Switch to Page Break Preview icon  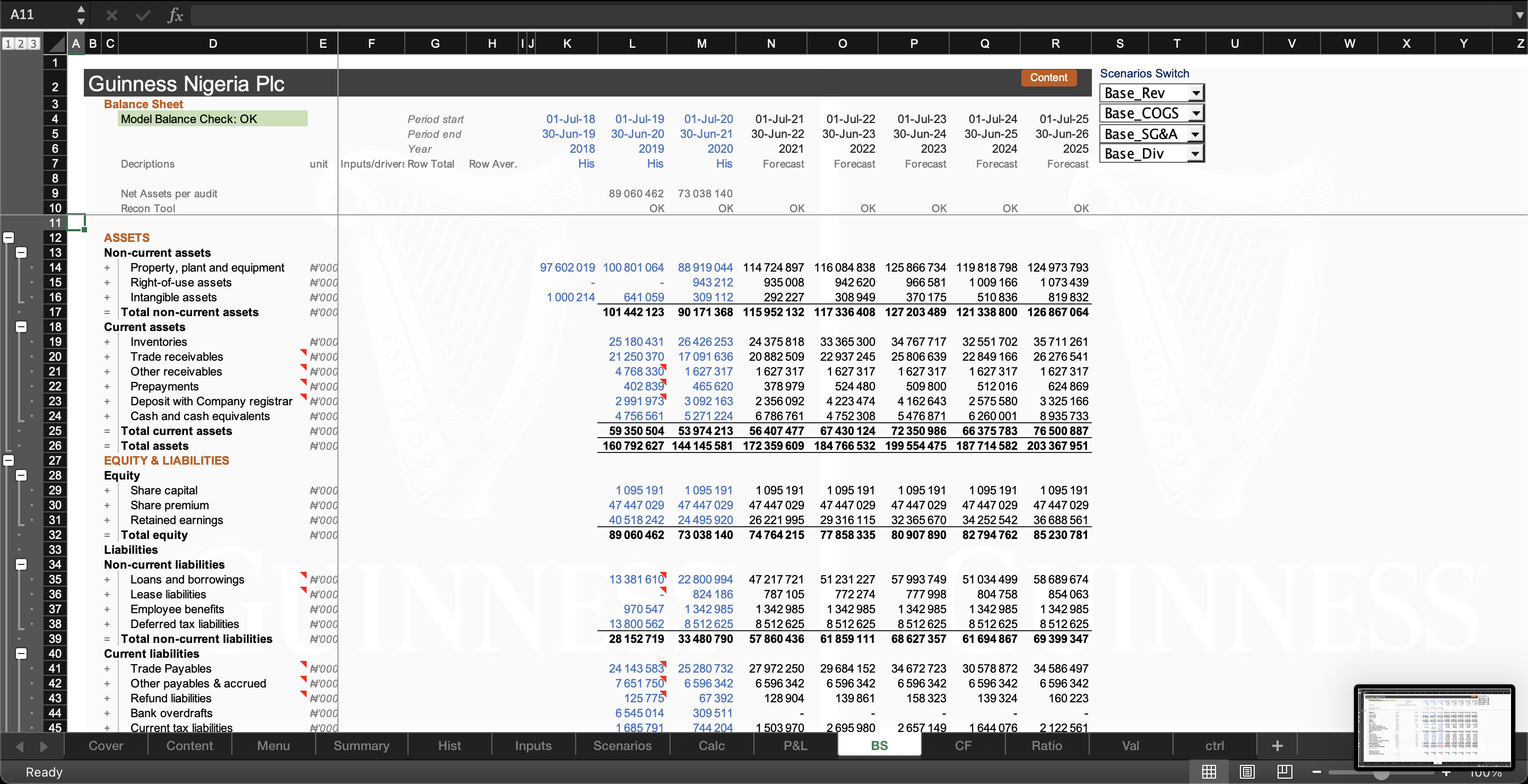[x=1285, y=772]
